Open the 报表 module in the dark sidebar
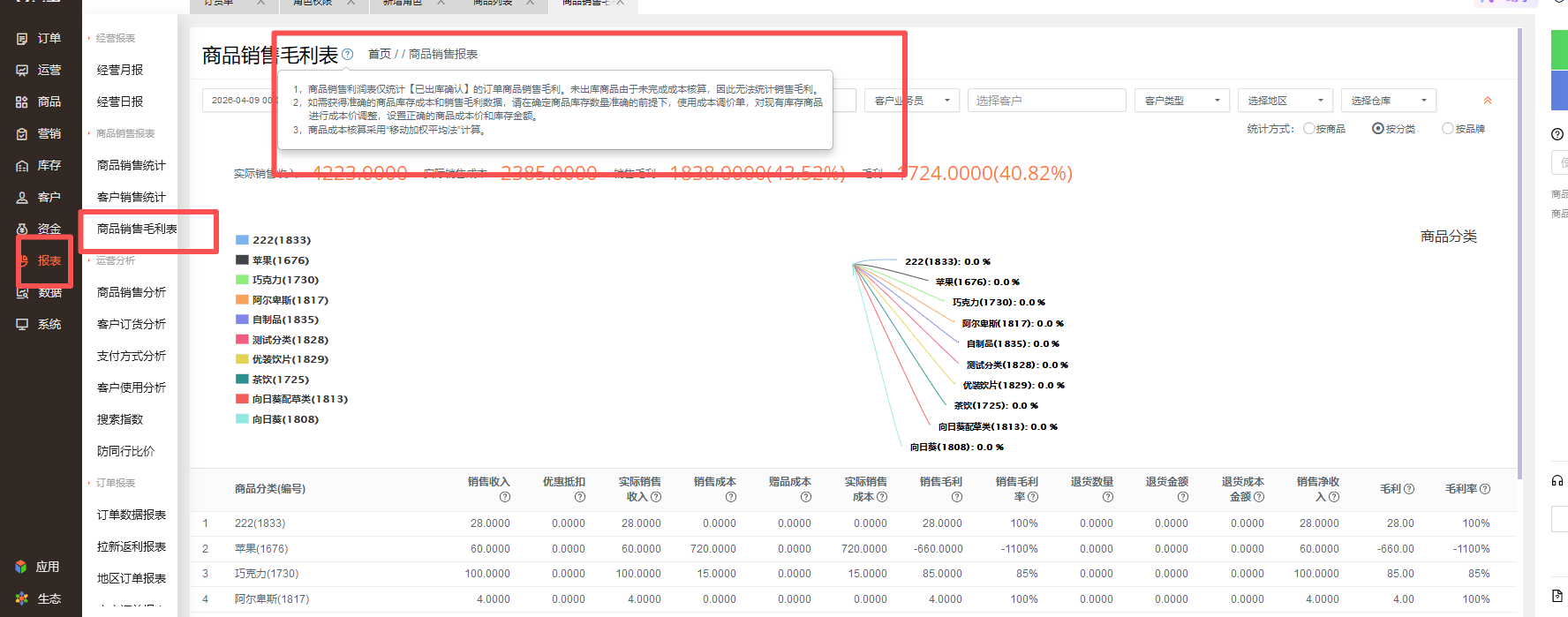 tap(40, 260)
